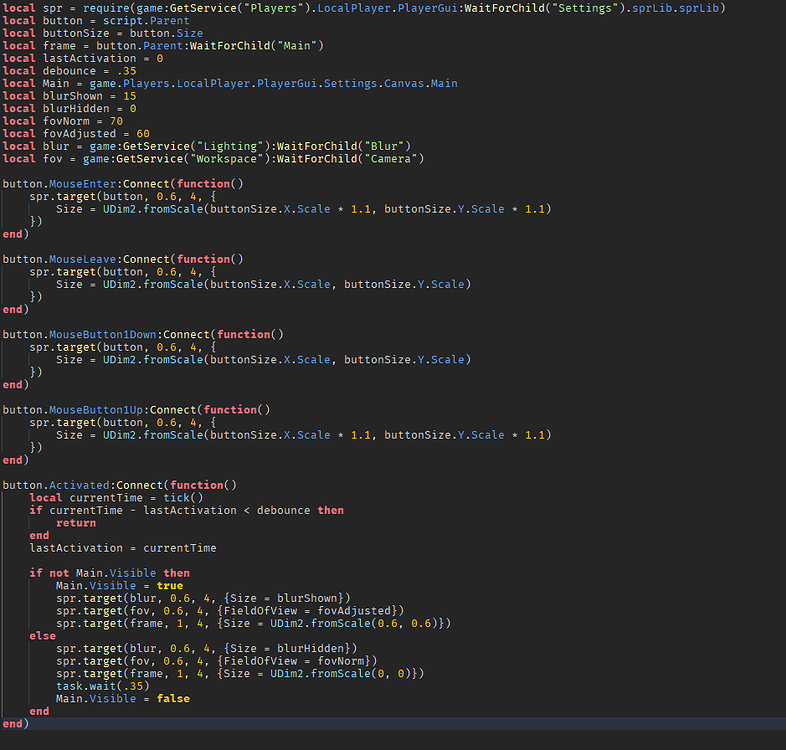Click 'Activated' event name
The height and width of the screenshot is (750, 786).
tap(79, 485)
